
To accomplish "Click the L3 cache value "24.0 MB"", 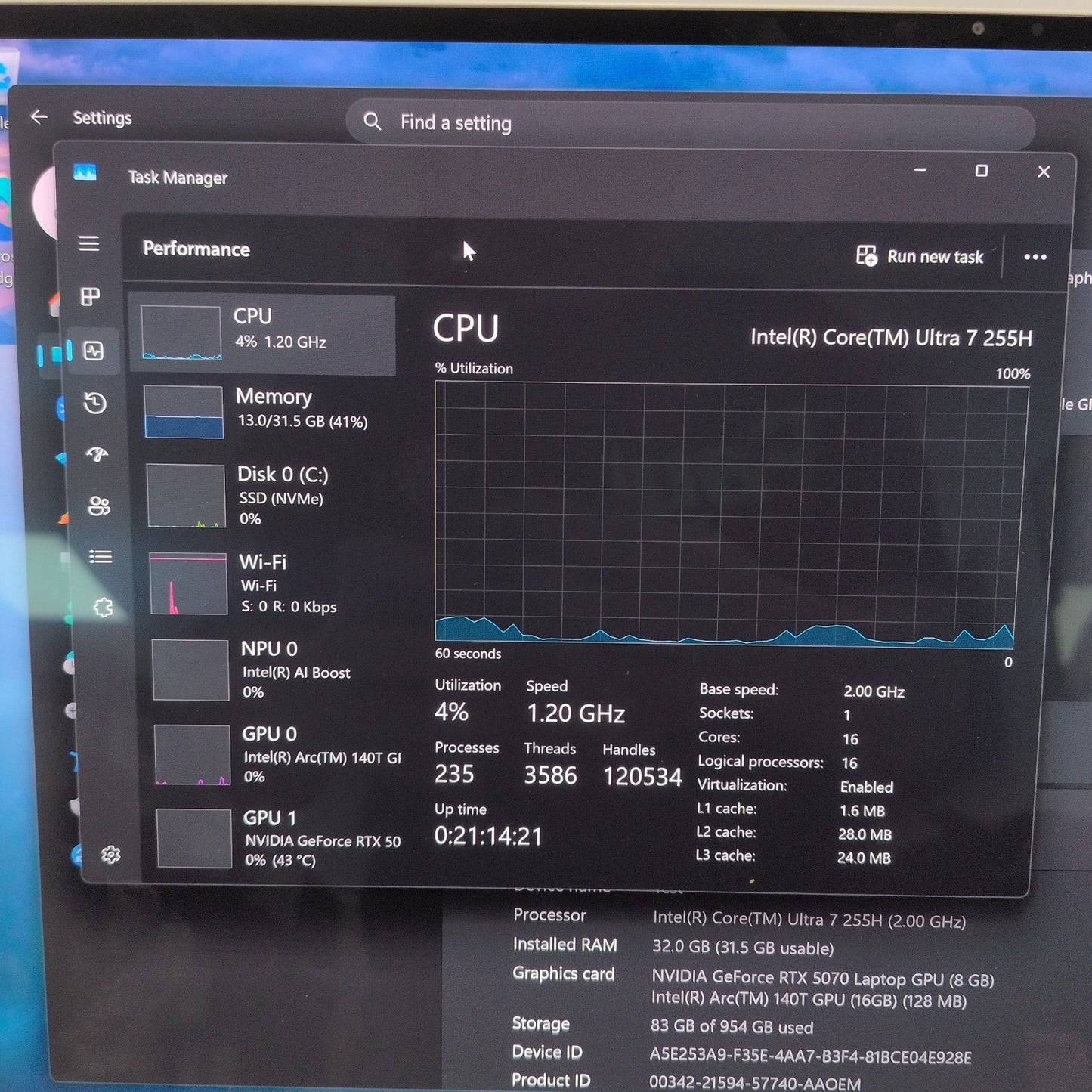I will pyautogui.click(x=864, y=858).
